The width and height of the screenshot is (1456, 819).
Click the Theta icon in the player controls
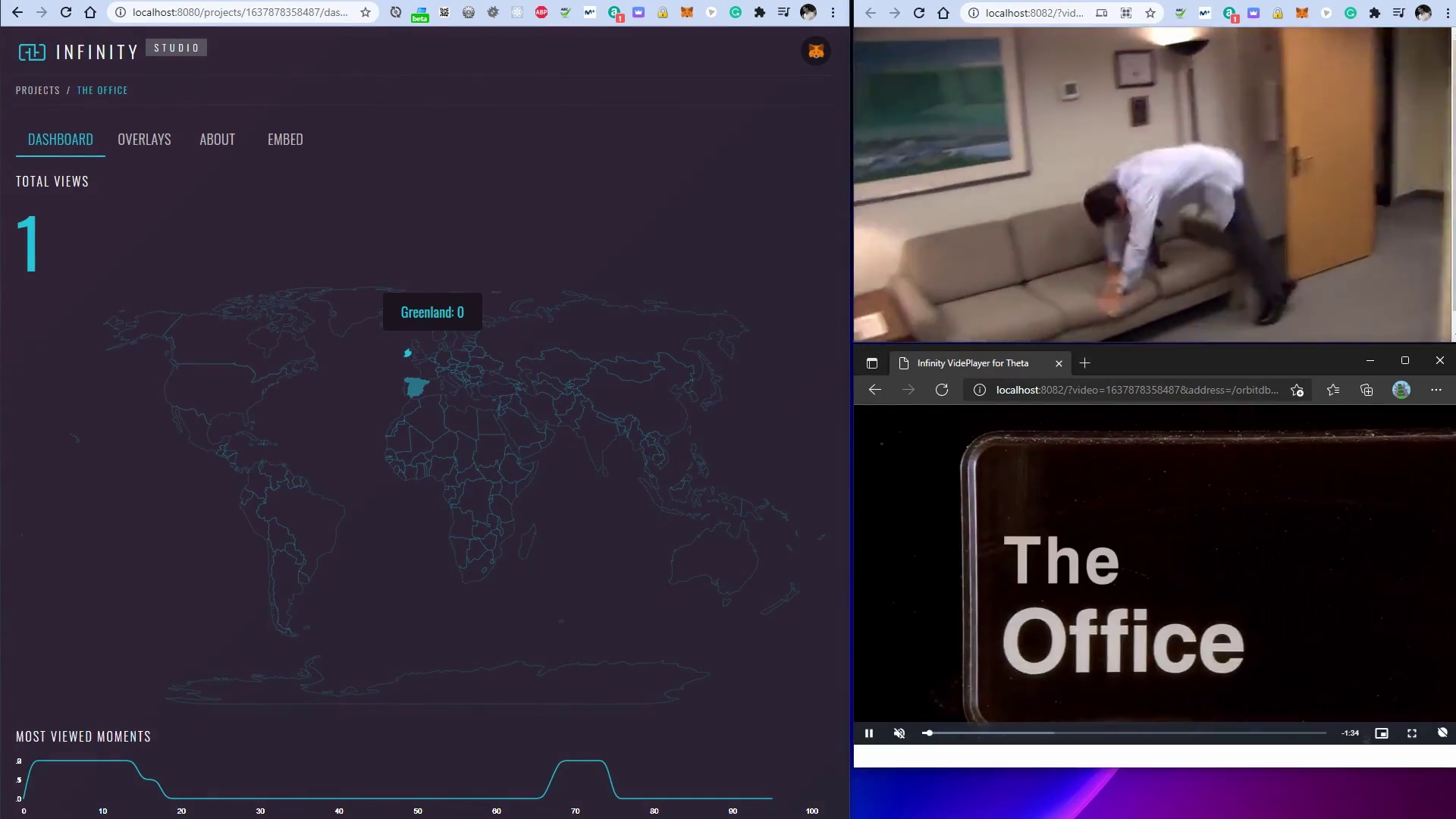pos(1442,733)
